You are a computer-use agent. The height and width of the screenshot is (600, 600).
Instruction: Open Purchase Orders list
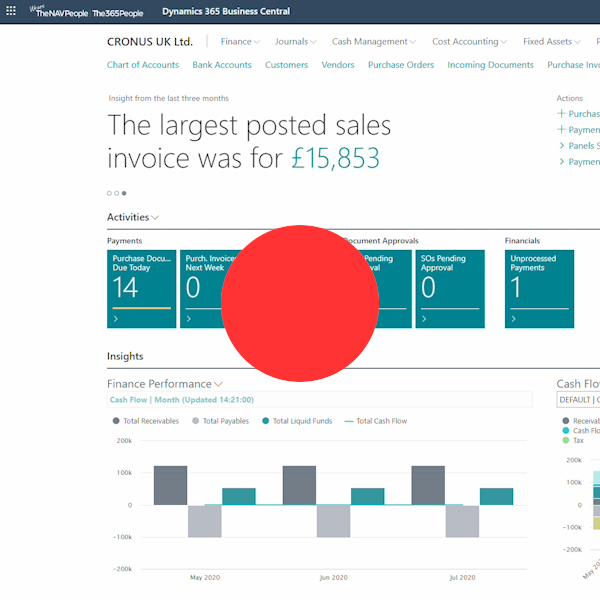click(x=401, y=65)
